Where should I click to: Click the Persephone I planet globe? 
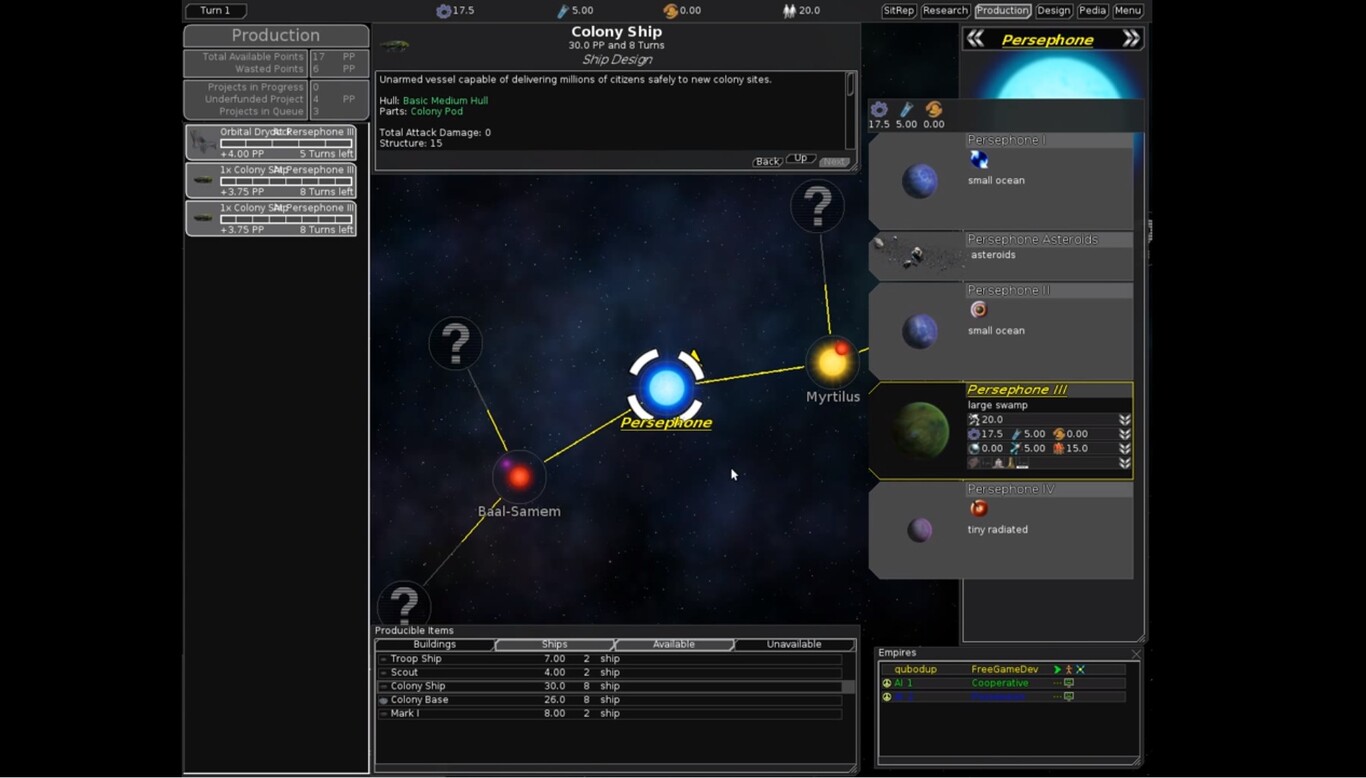click(919, 181)
